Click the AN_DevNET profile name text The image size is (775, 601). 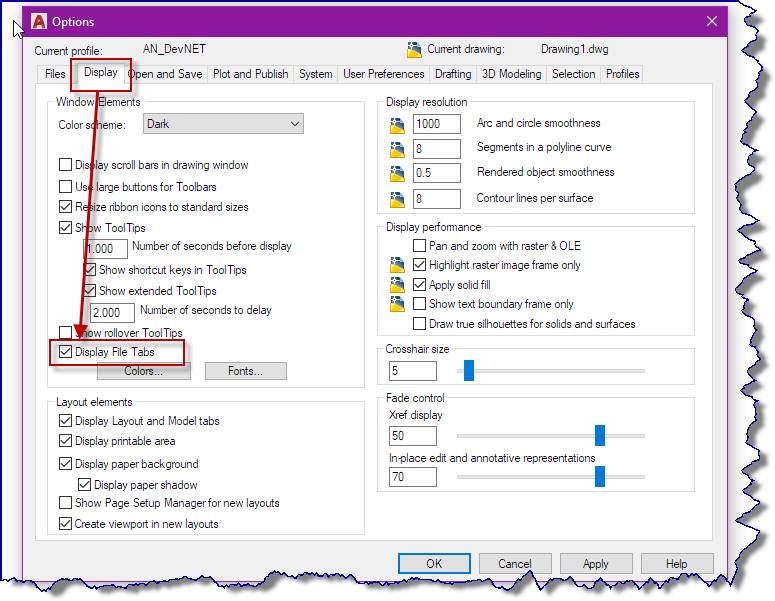[174, 49]
